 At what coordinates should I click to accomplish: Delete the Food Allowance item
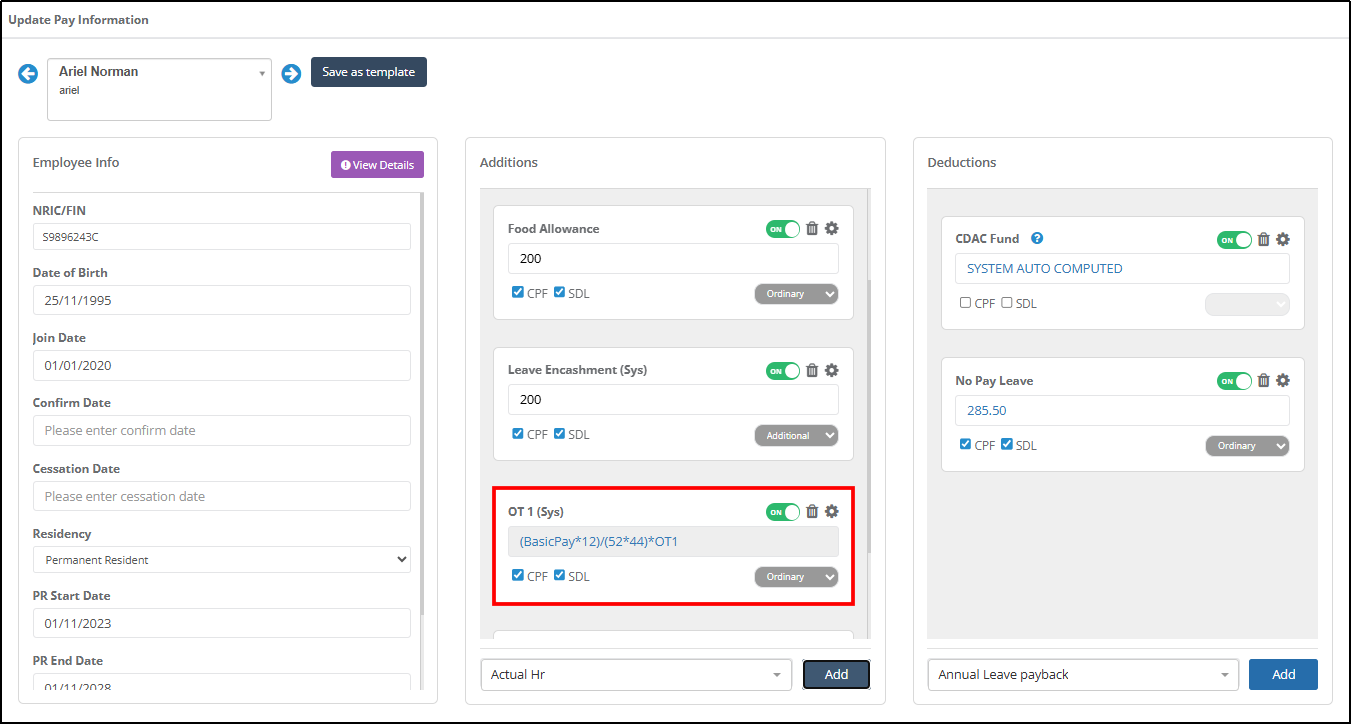coord(812,228)
